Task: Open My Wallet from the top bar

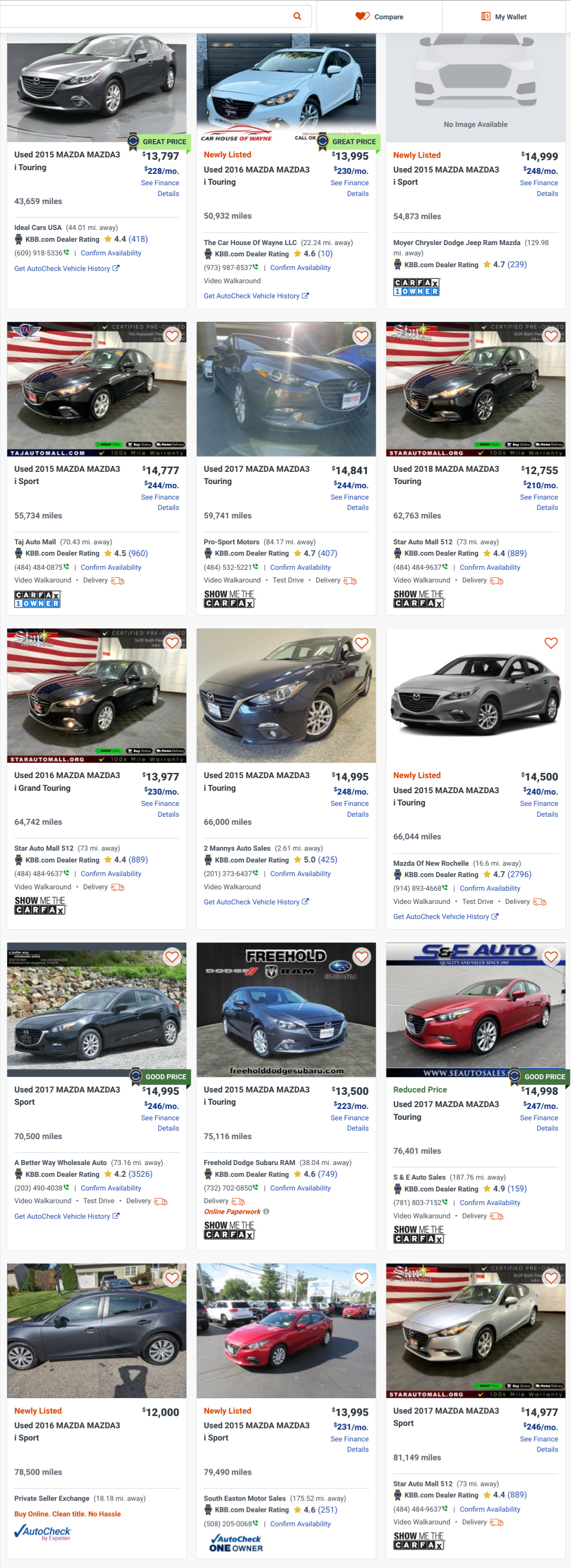Action: click(x=504, y=16)
